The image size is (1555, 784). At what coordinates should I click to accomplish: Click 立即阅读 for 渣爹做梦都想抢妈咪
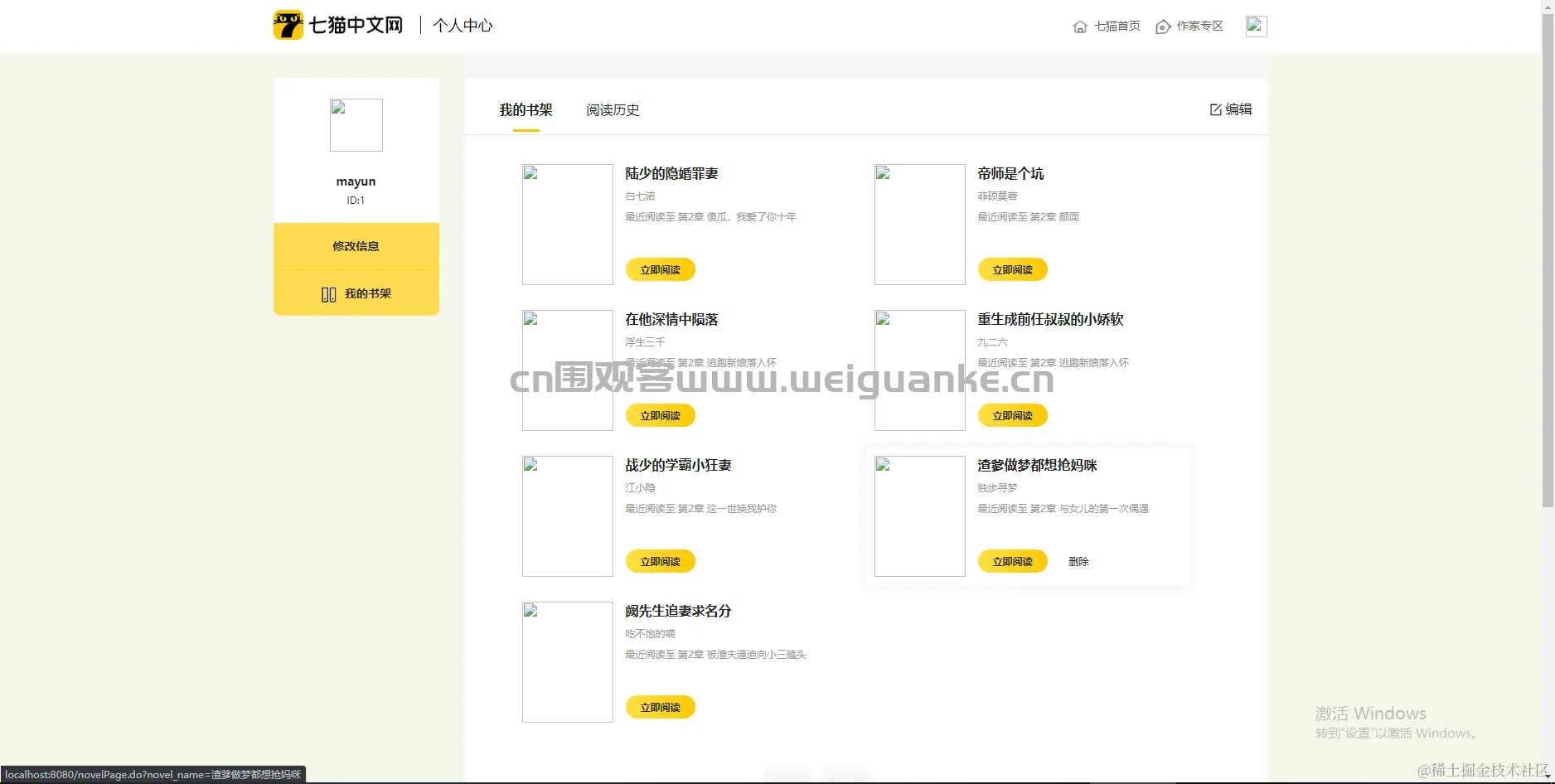[1013, 561]
